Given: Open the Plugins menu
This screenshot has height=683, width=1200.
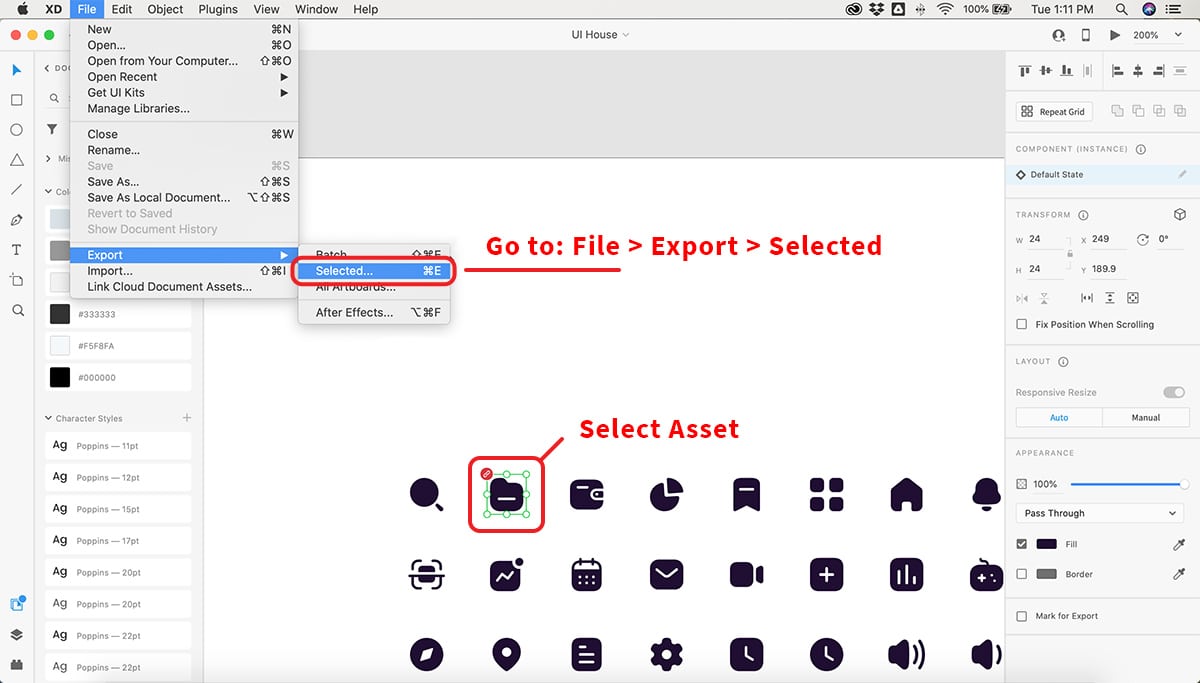Looking at the screenshot, I should click(217, 9).
